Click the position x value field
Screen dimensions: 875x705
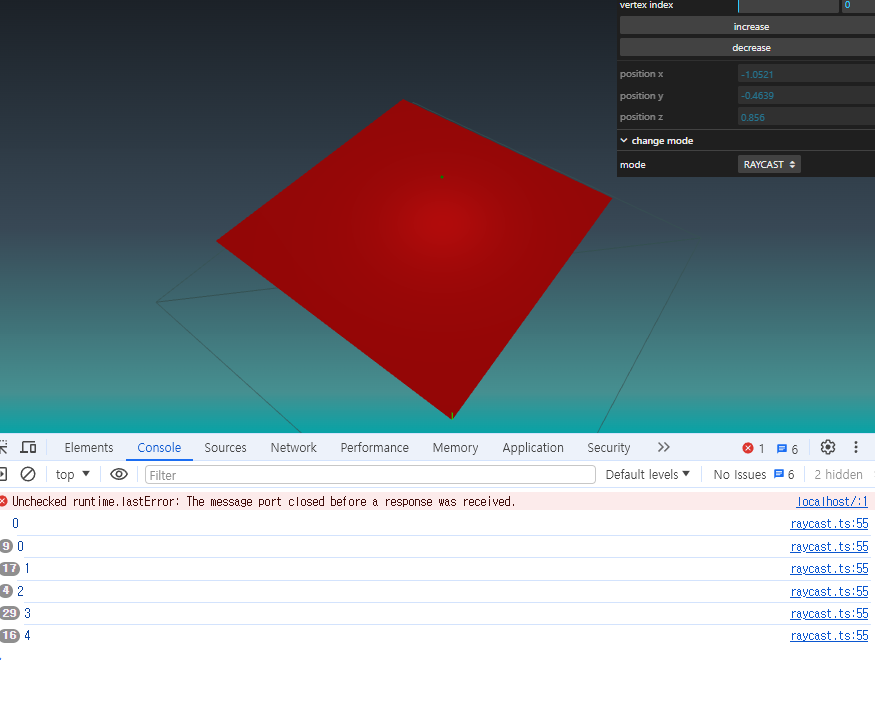(806, 74)
